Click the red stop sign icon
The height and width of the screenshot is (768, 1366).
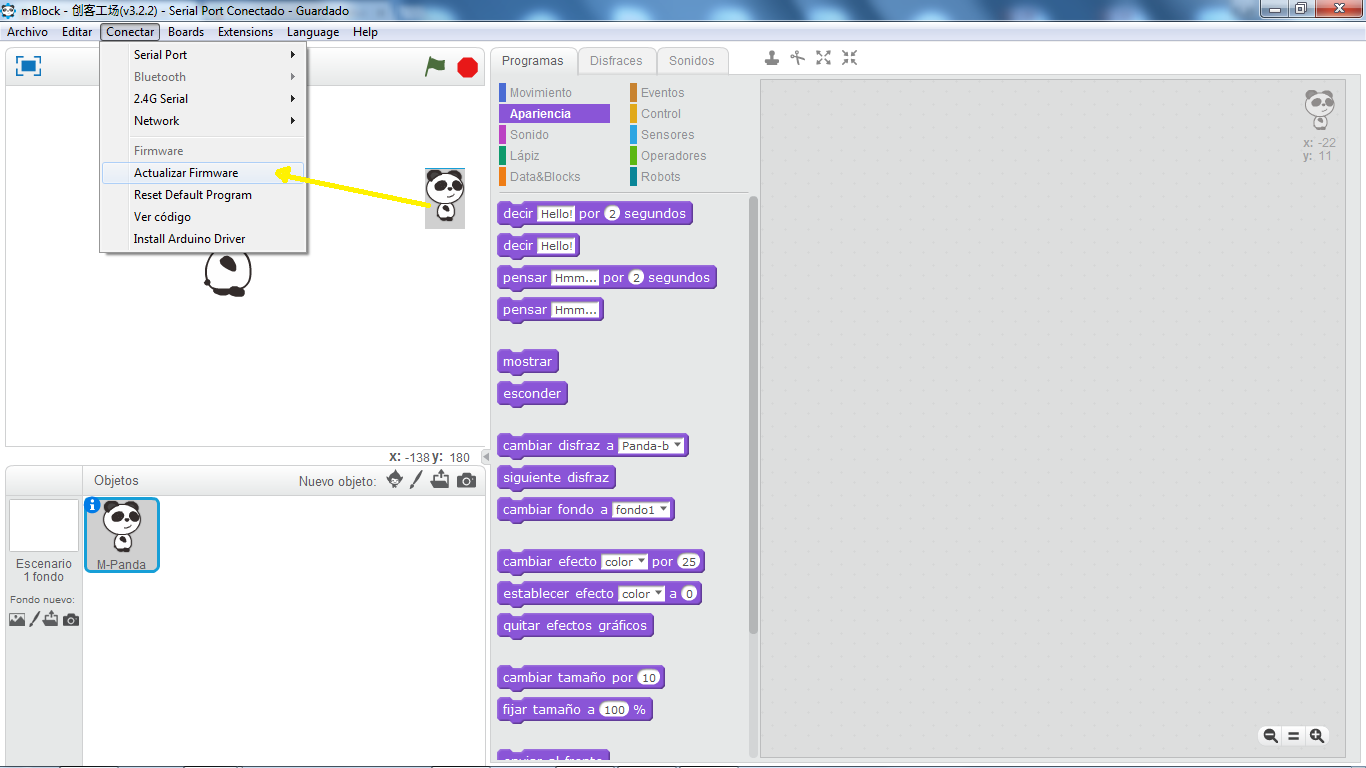(467, 67)
